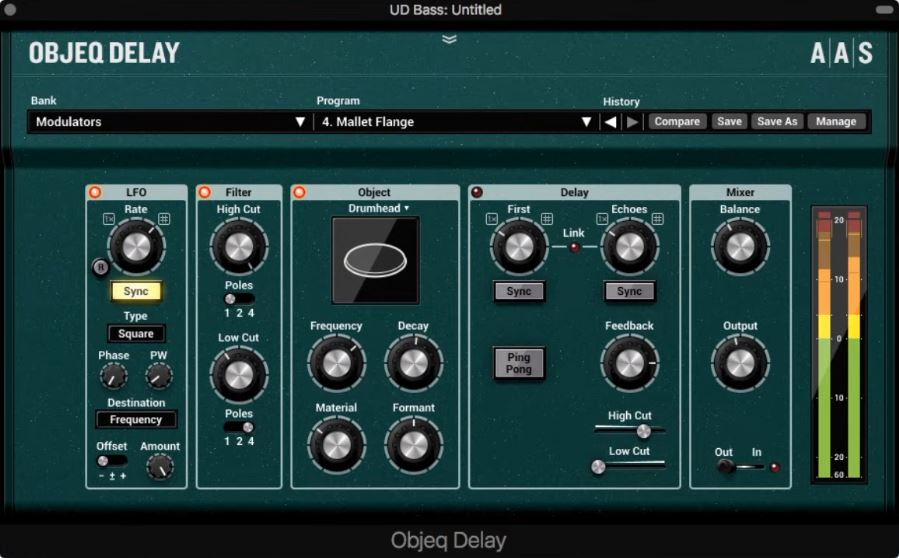Click the Echoes 1x icon
Screen dimensions: 899x558
pos(602,218)
